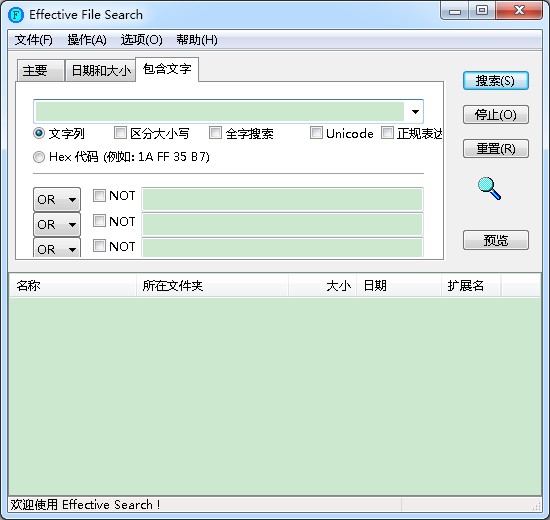Focus the second NOT condition text field
The width and height of the screenshot is (550, 520).
pos(282,224)
